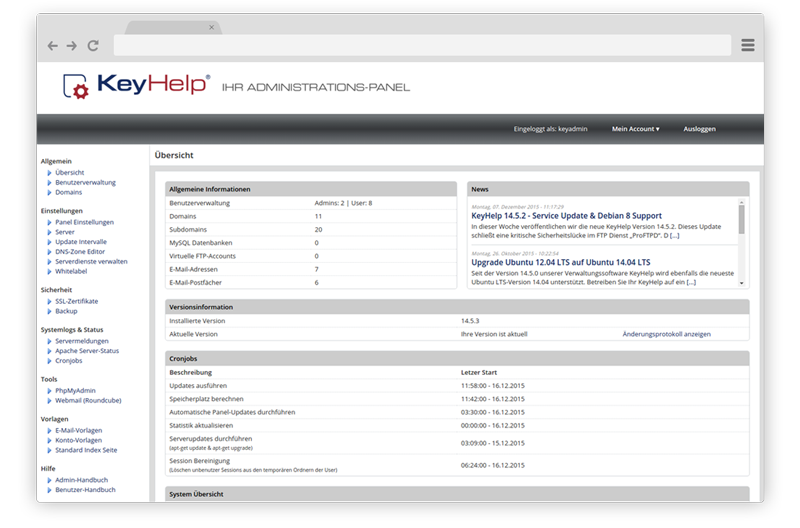Click the Session Bereinigung row
The width and height of the screenshot is (800, 528).
(x=457, y=465)
